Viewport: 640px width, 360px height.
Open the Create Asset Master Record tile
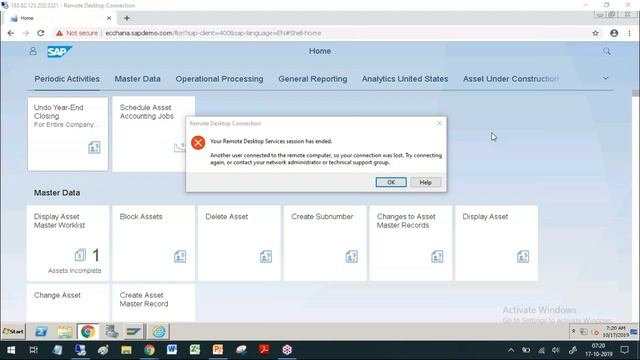pos(153,302)
